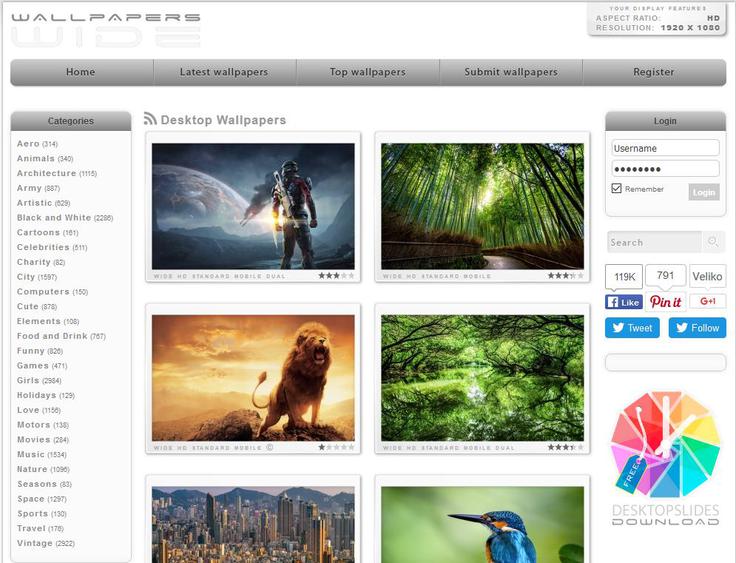Click the password input field

click(665, 169)
